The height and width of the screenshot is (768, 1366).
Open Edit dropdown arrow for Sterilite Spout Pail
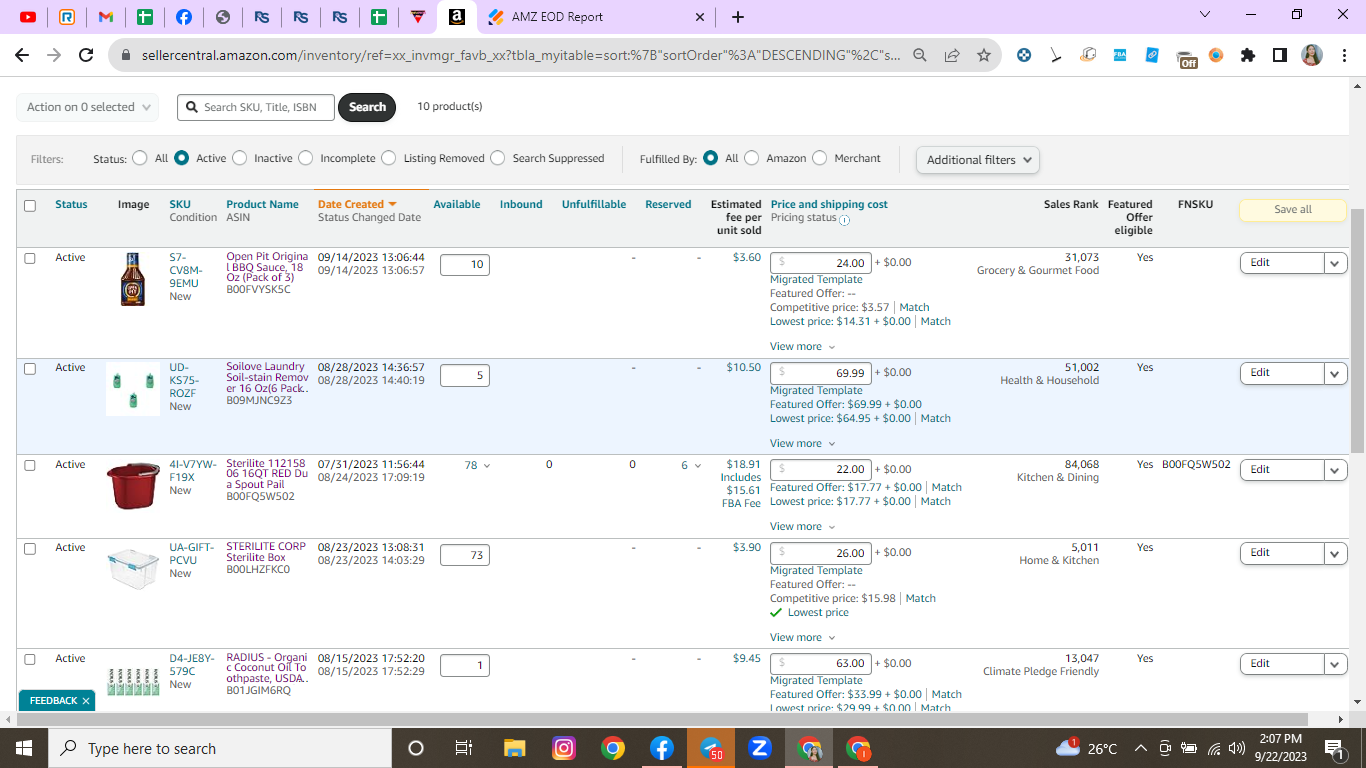1336,470
